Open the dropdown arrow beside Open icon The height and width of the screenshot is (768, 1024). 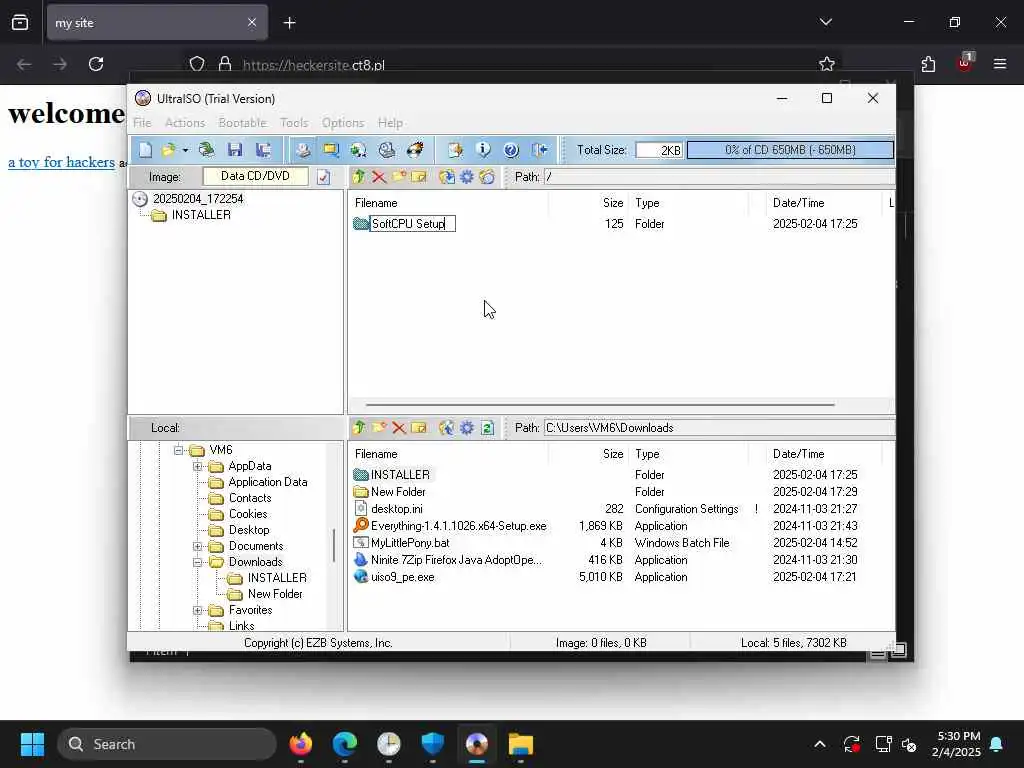(185, 151)
